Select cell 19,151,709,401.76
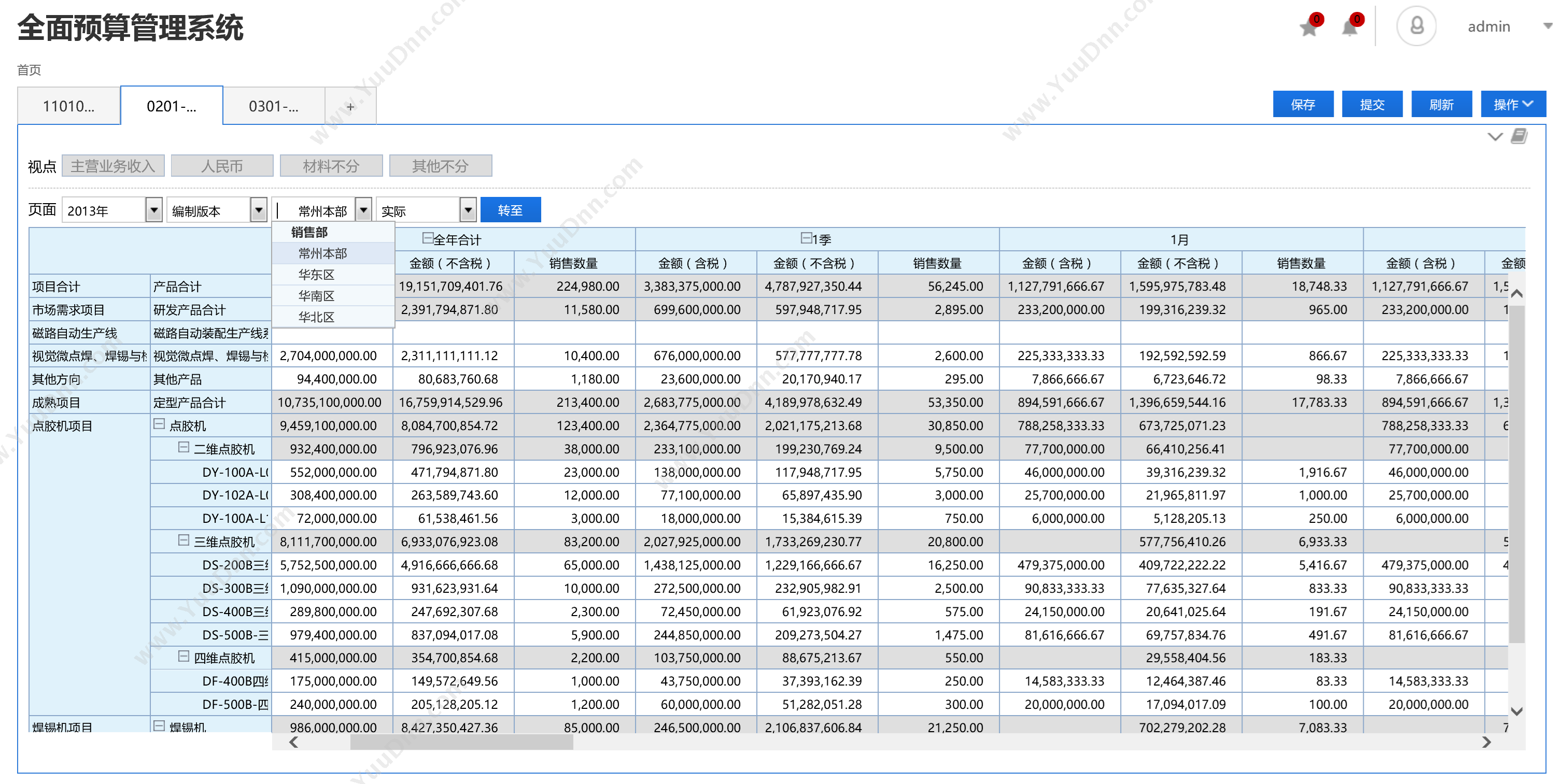This screenshot has height=784, width=1566. coord(454,286)
